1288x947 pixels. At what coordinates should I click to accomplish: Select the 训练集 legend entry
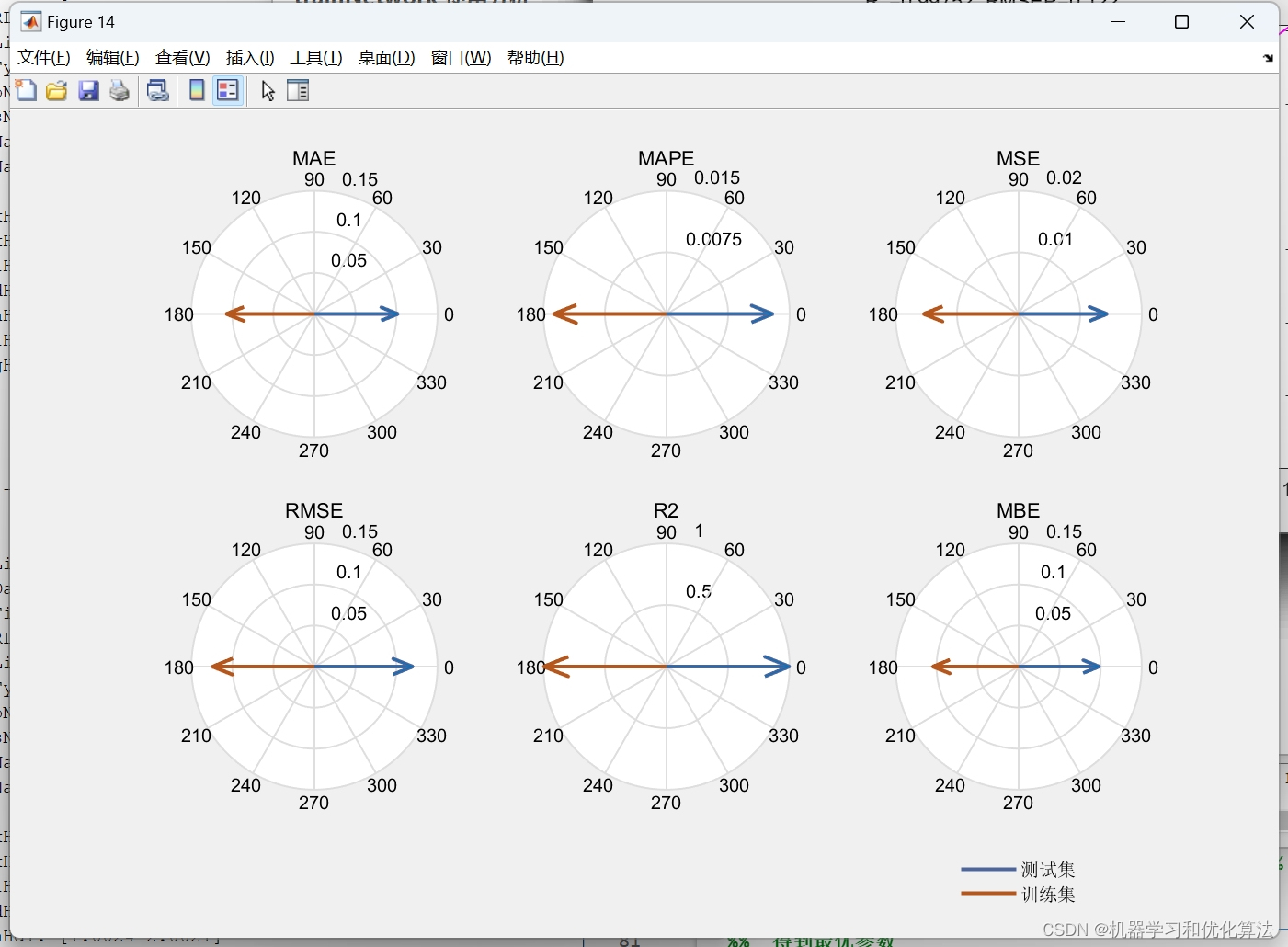point(1046,893)
